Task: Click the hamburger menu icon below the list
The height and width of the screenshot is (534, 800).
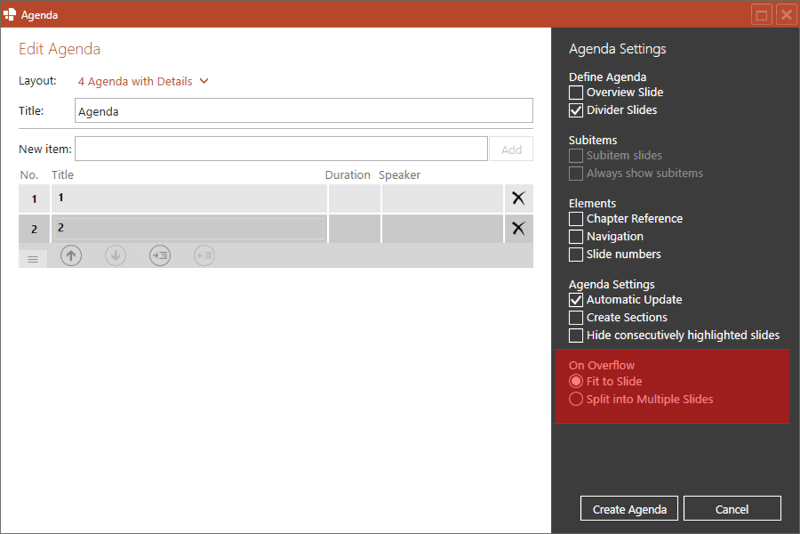Action: tap(32, 259)
